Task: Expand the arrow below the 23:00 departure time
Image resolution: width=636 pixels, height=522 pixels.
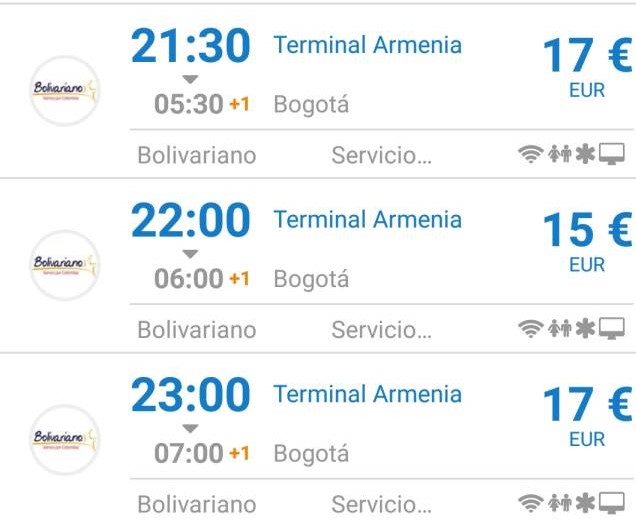Action: (x=190, y=428)
